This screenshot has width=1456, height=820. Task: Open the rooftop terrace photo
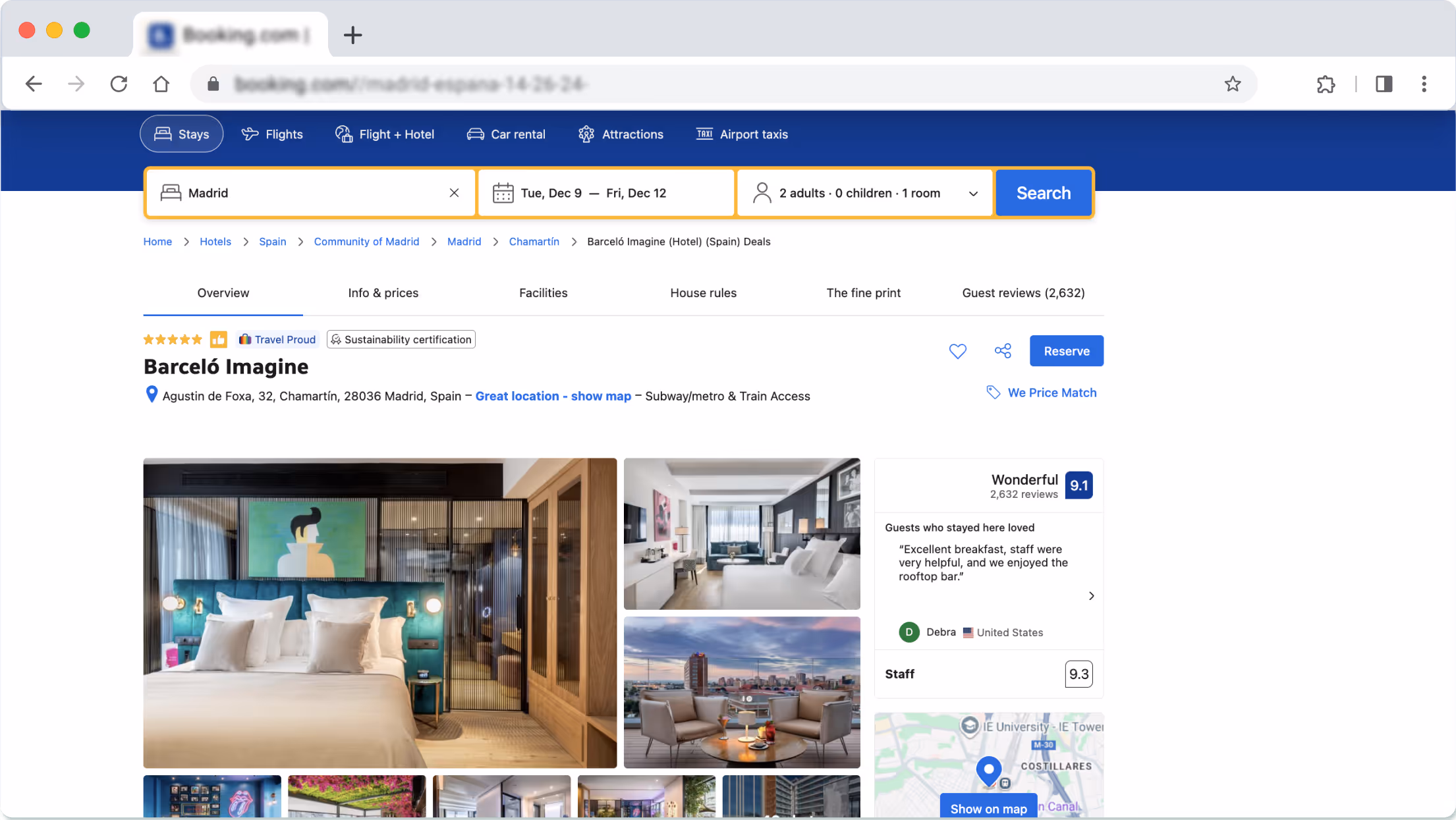[741, 692]
